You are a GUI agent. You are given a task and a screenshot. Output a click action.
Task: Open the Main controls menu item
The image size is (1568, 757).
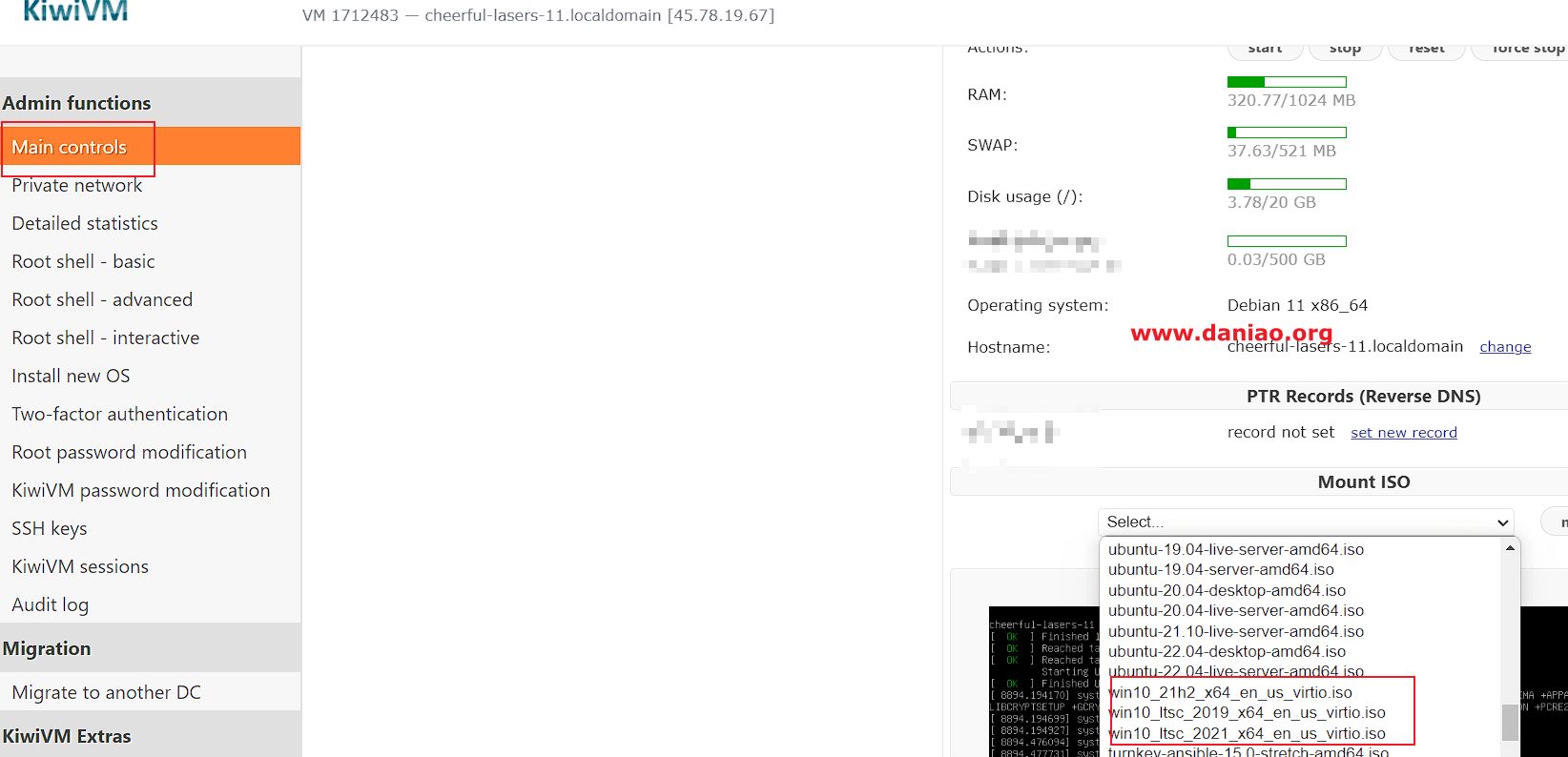tap(70, 147)
